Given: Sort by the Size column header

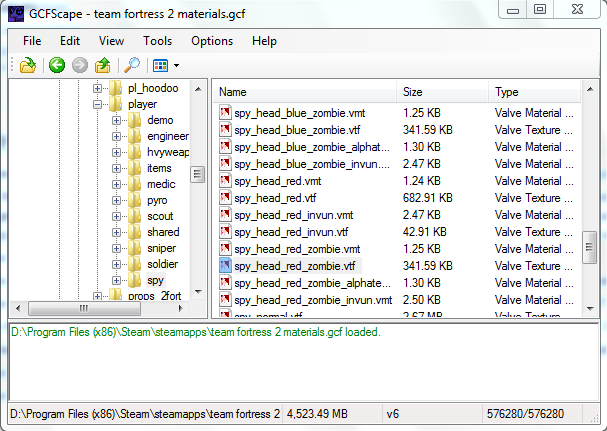Looking at the screenshot, I should [x=442, y=92].
